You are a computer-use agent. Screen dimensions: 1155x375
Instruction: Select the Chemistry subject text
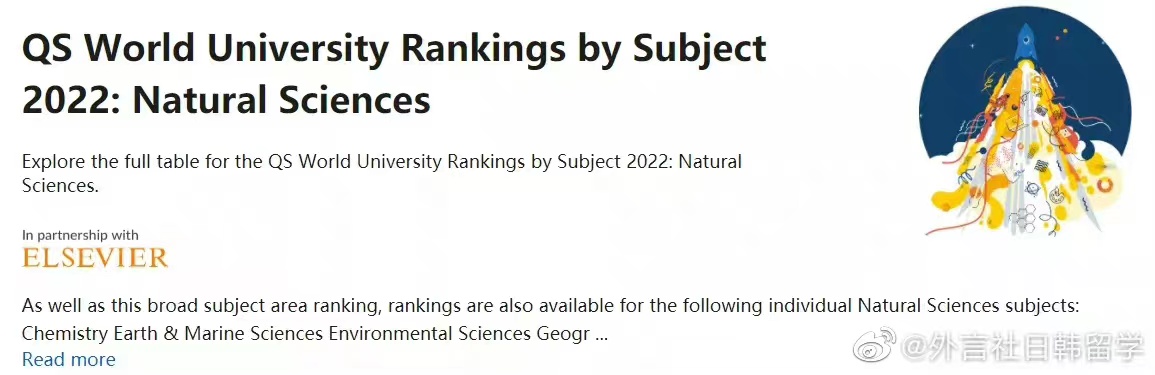click(65, 334)
